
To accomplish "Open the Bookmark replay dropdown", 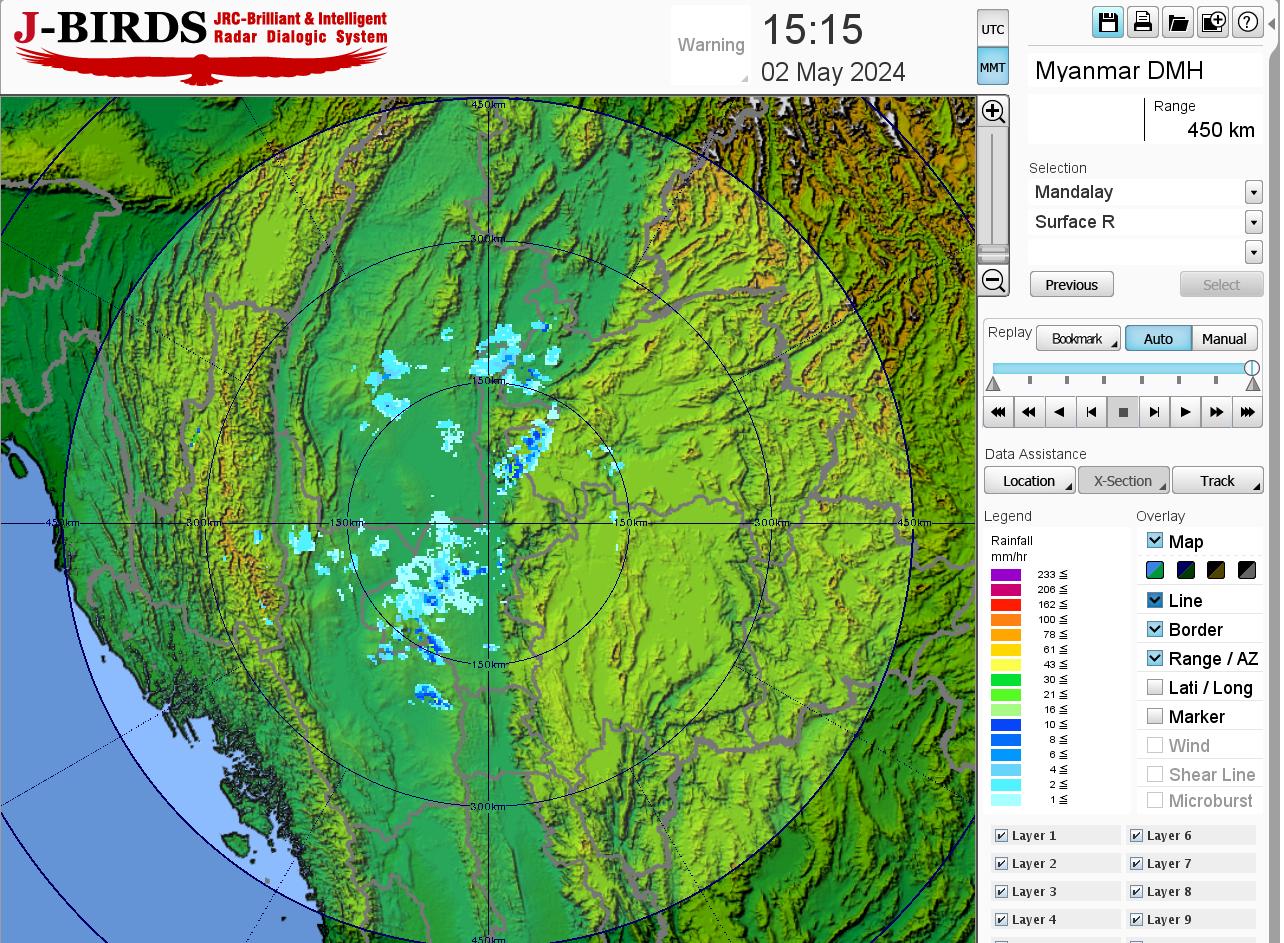I will (x=1078, y=339).
